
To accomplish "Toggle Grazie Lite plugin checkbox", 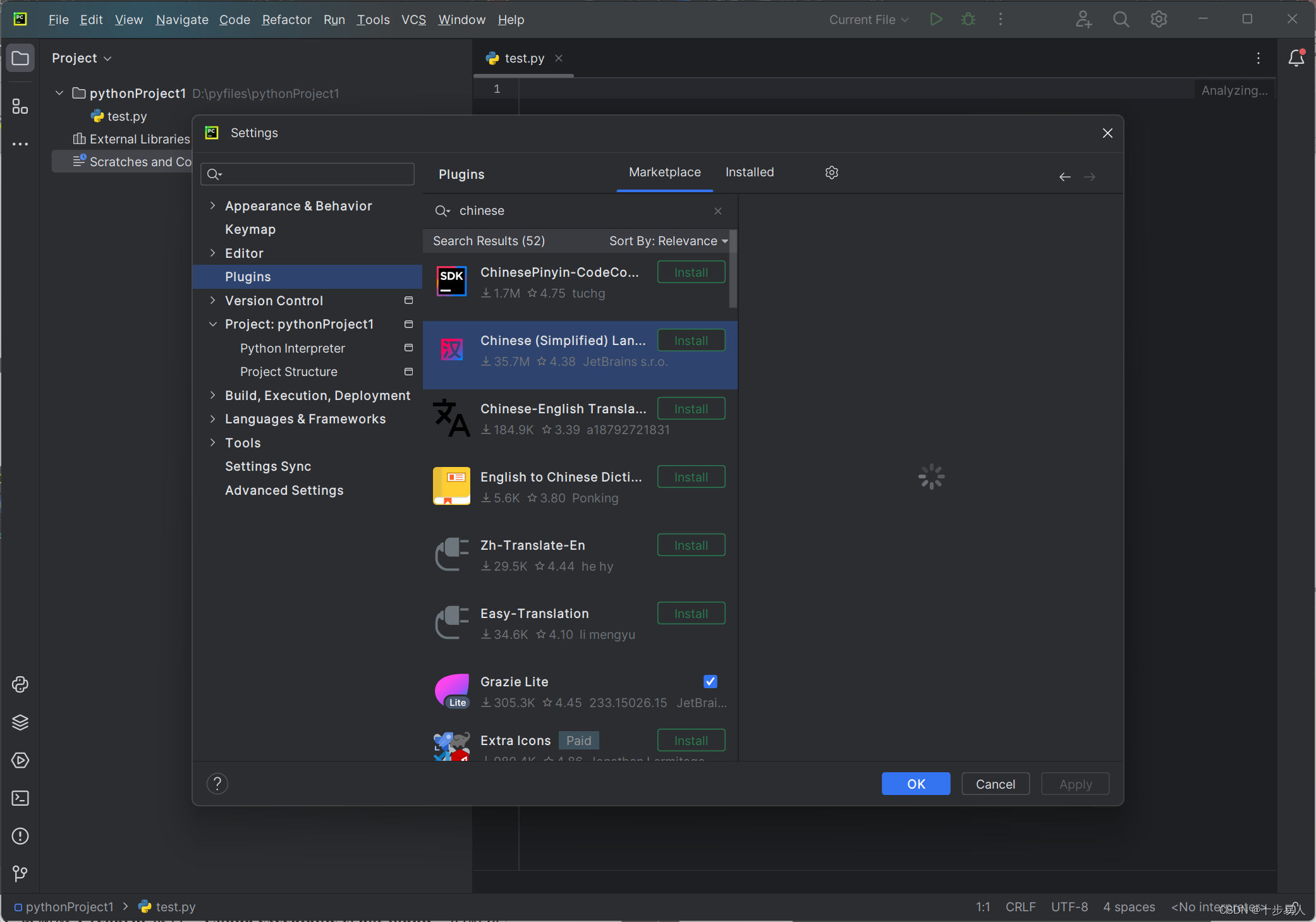I will click(x=710, y=682).
